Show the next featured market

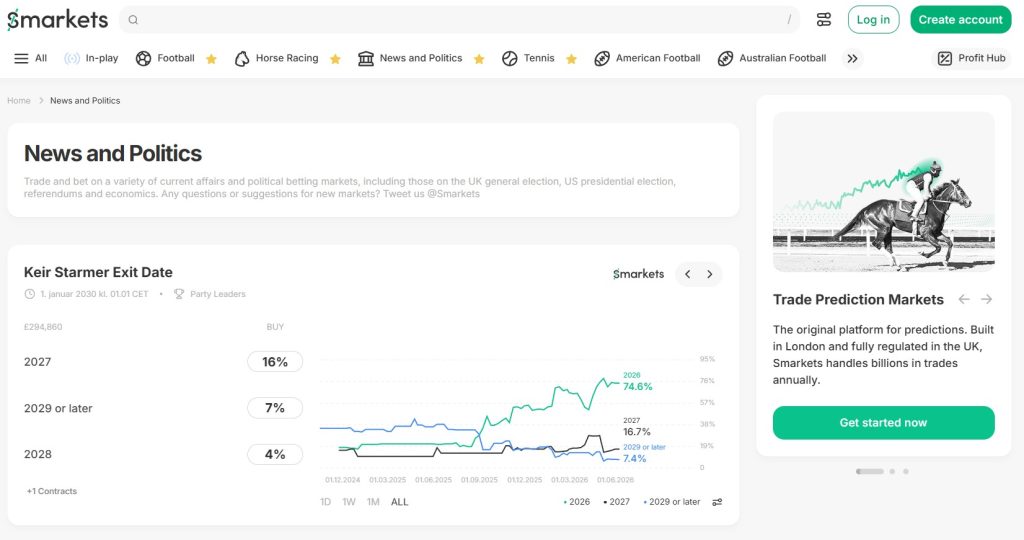pos(710,274)
